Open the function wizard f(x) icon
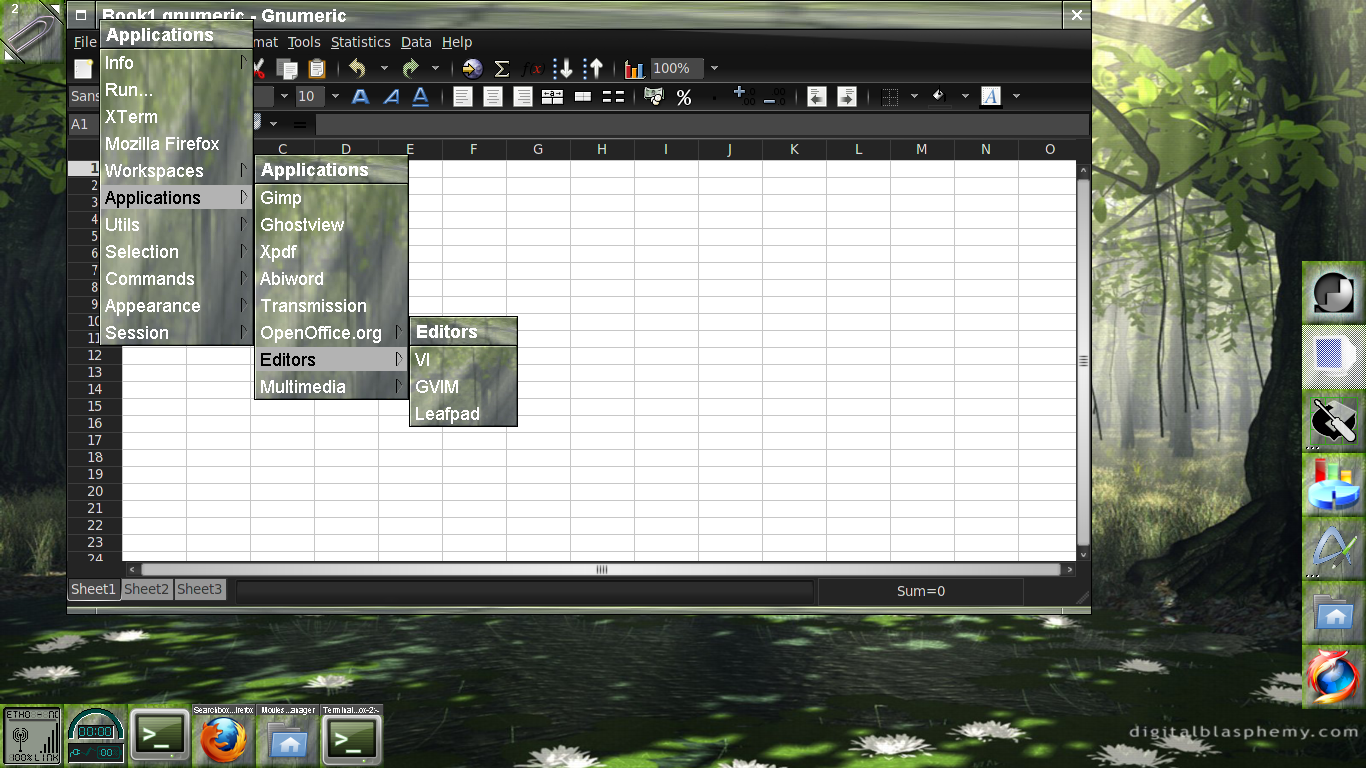 (x=532, y=69)
